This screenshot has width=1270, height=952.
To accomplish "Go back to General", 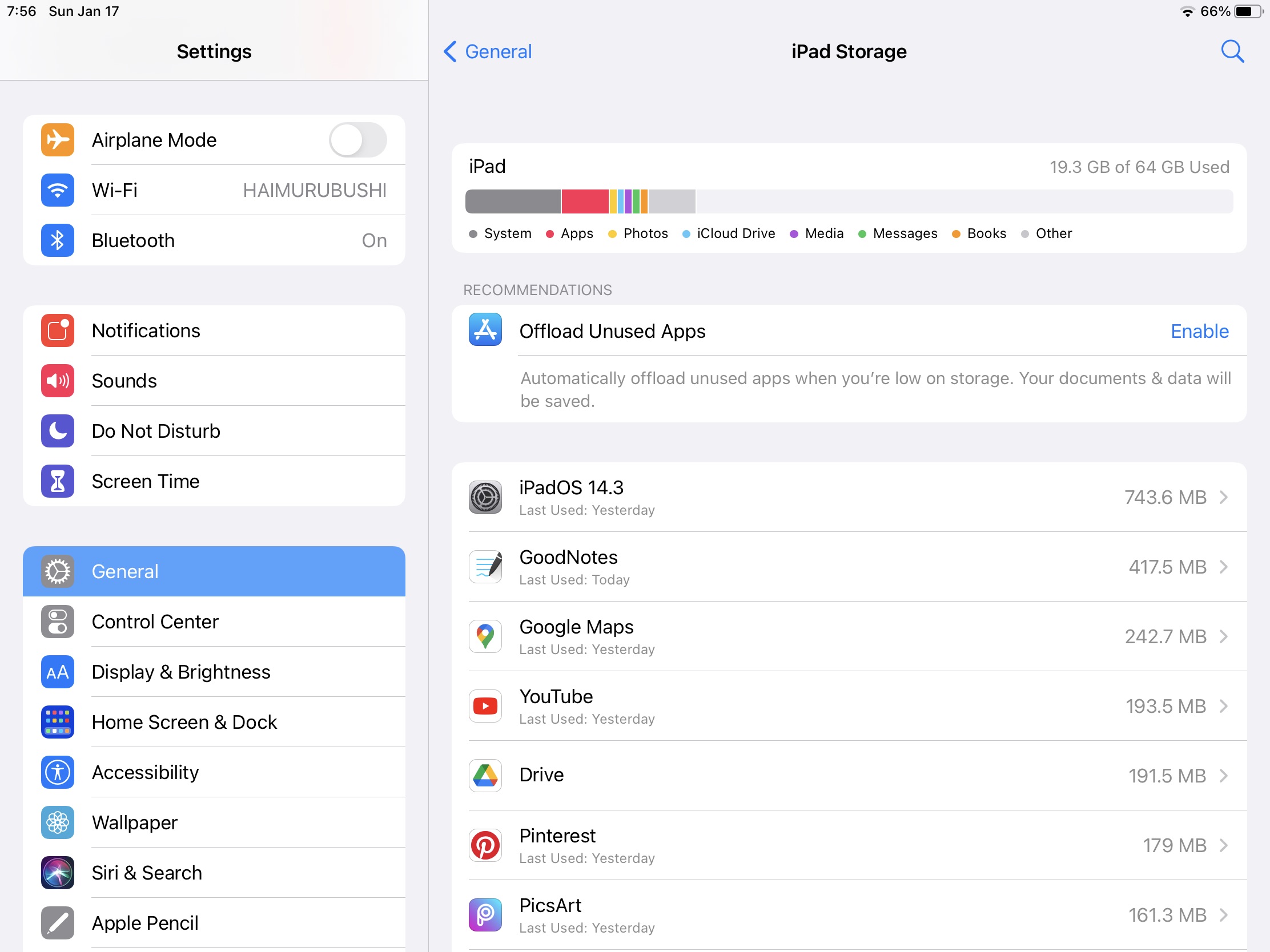I will [488, 51].
